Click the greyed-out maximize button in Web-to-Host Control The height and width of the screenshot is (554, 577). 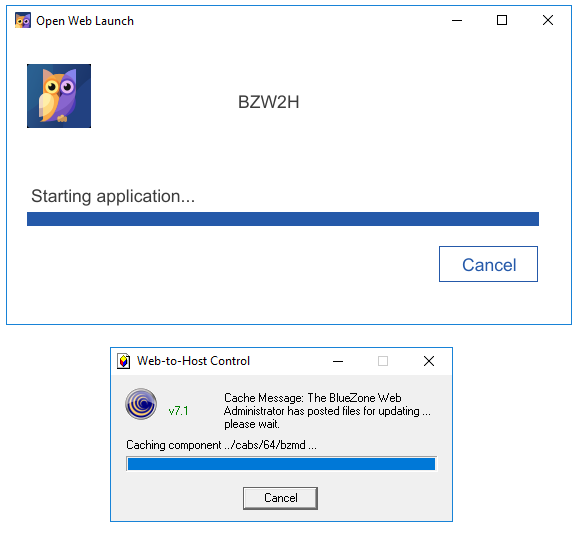pos(383,361)
